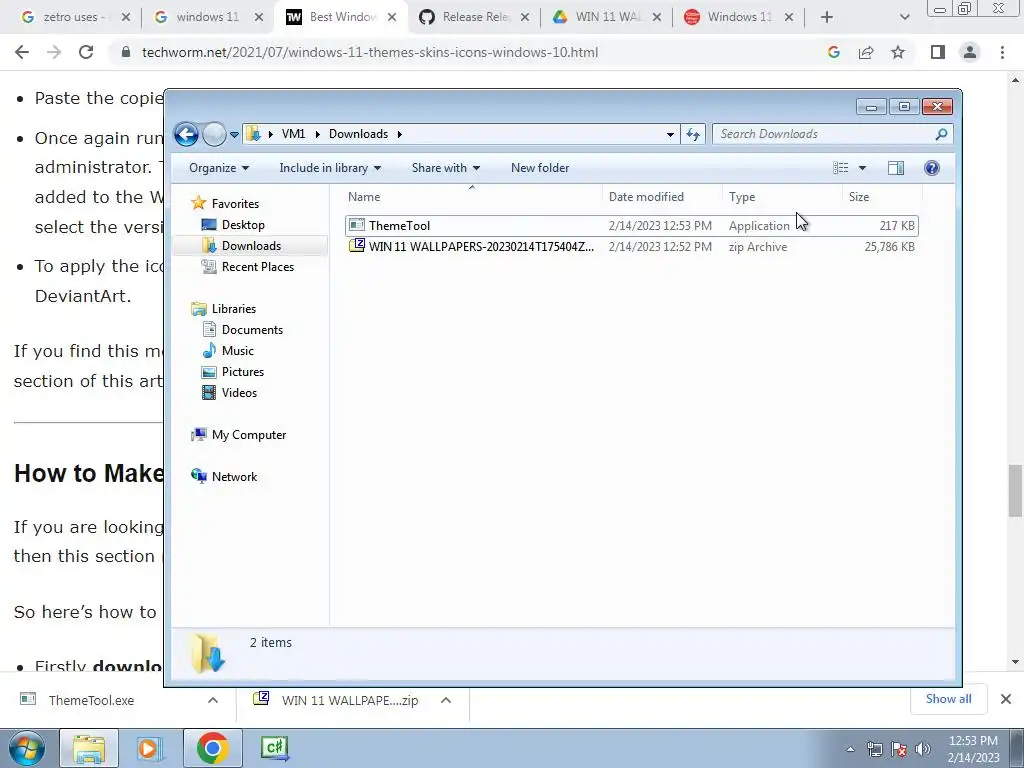The image size is (1024, 768).
Task: Refresh the Downloads folder view
Action: point(693,135)
